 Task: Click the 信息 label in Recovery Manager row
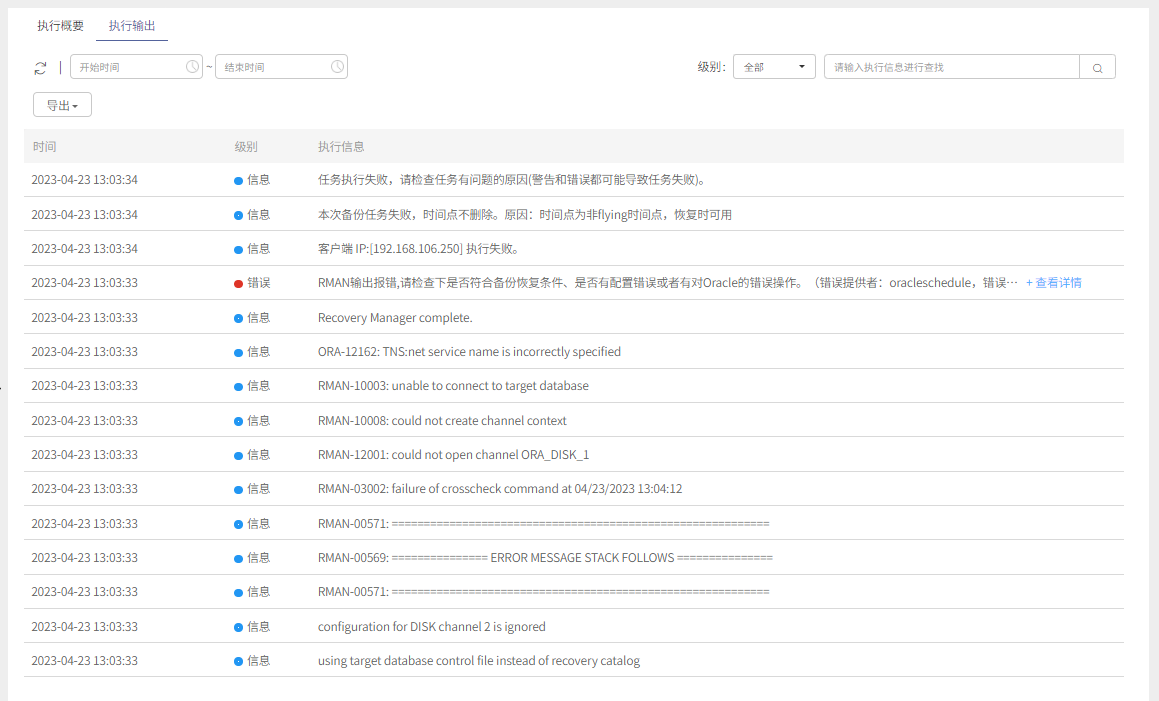click(259, 317)
